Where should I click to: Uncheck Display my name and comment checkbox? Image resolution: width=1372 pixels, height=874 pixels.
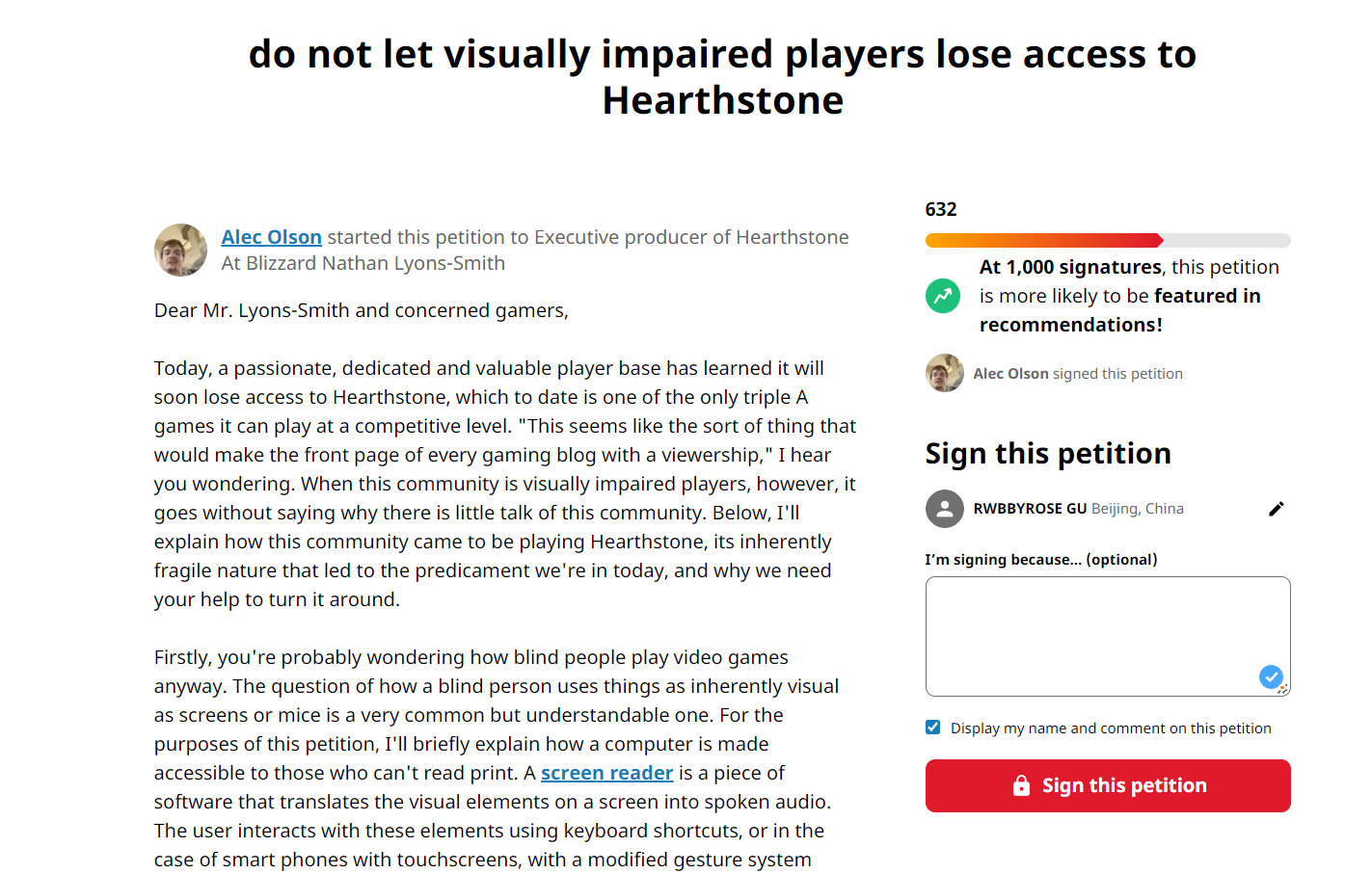point(932,728)
